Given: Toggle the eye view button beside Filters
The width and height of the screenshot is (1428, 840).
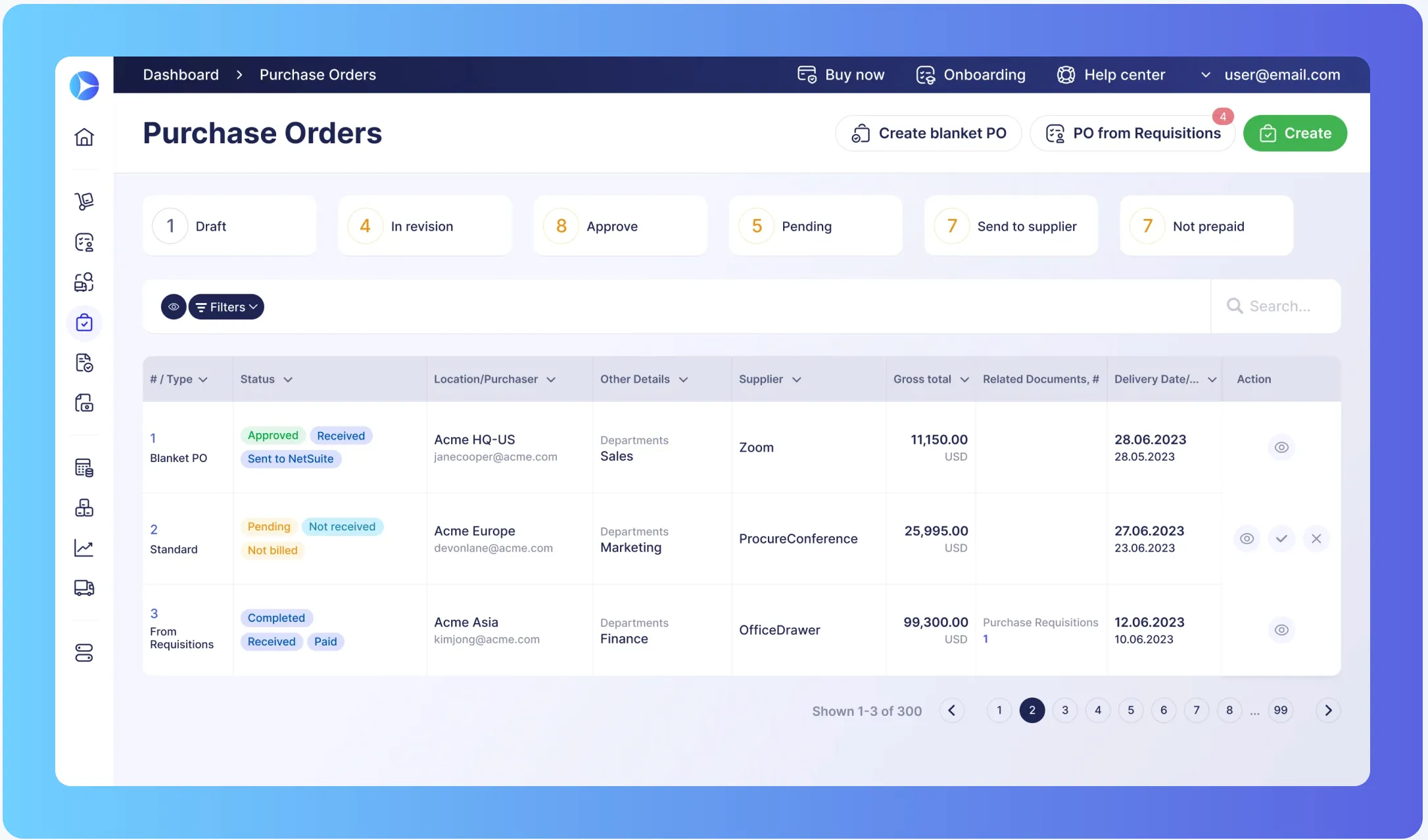Looking at the screenshot, I should click(174, 307).
